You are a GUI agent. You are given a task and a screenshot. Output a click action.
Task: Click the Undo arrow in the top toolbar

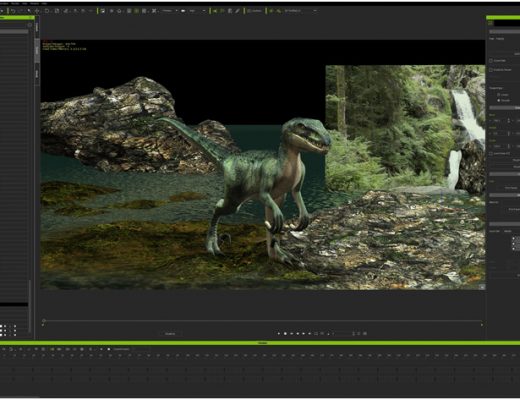[13, 11]
